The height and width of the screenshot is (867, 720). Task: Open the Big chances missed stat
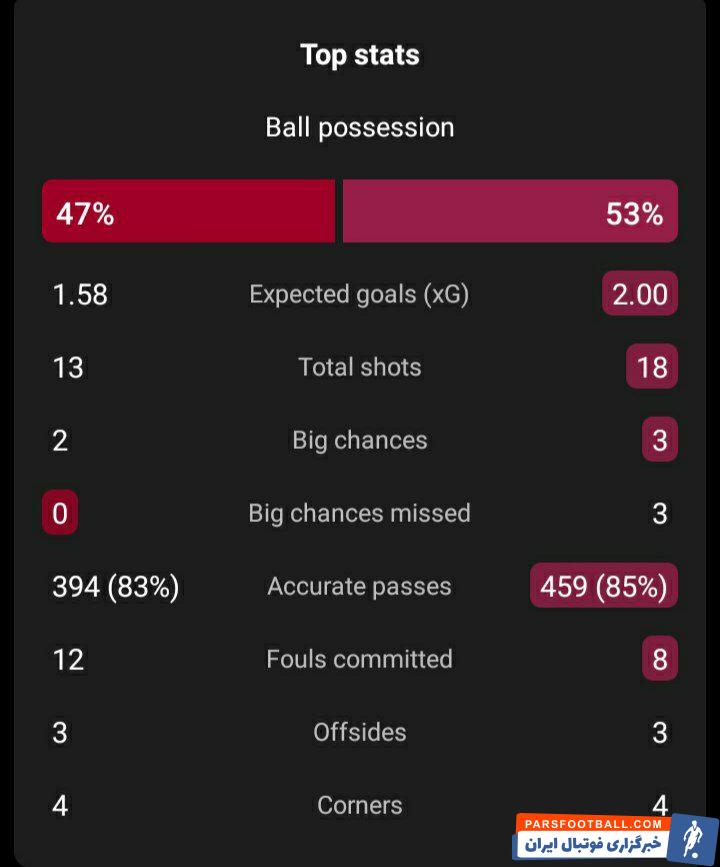(359, 513)
